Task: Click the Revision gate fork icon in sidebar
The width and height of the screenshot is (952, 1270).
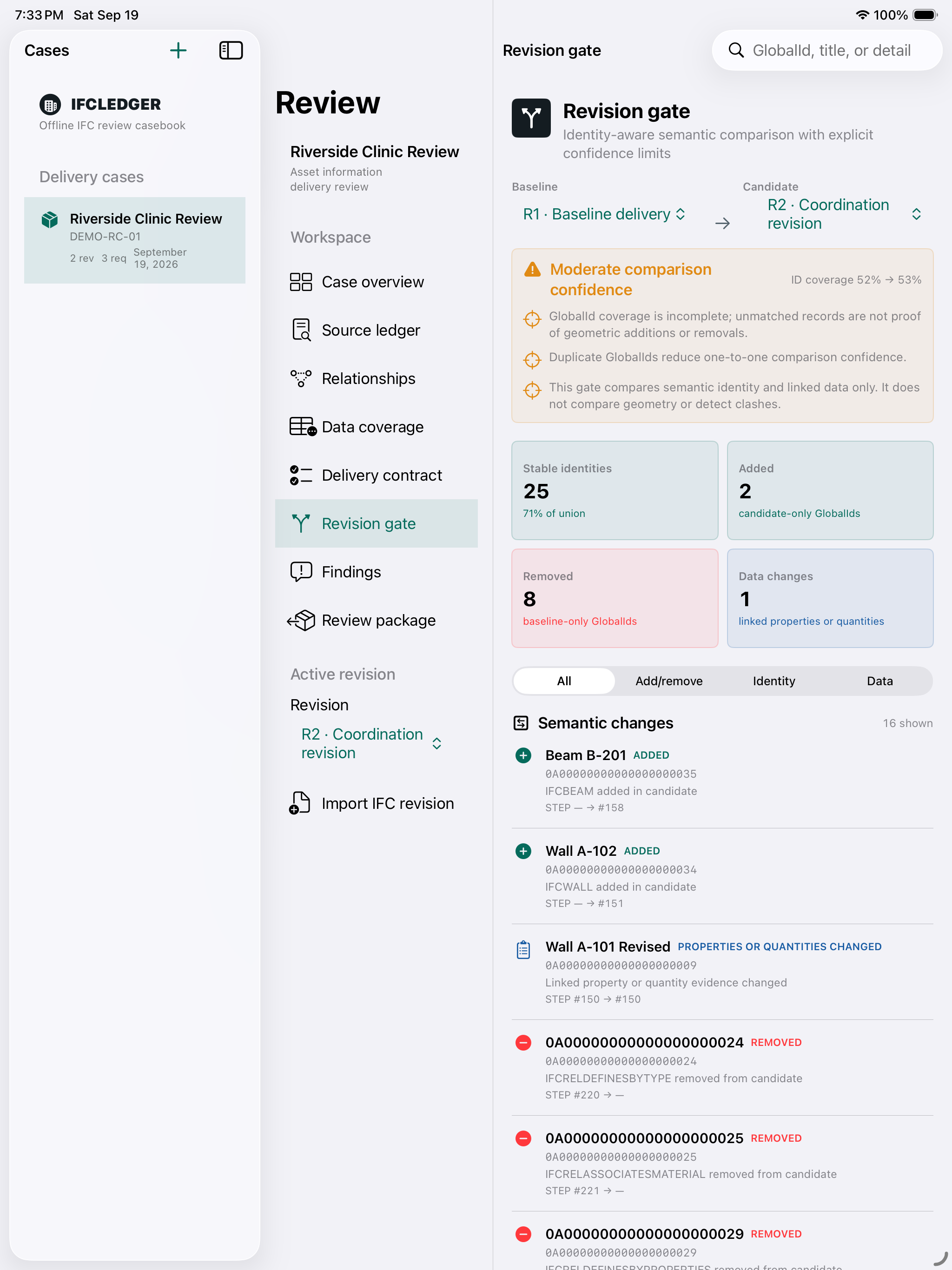Action: point(301,523)
